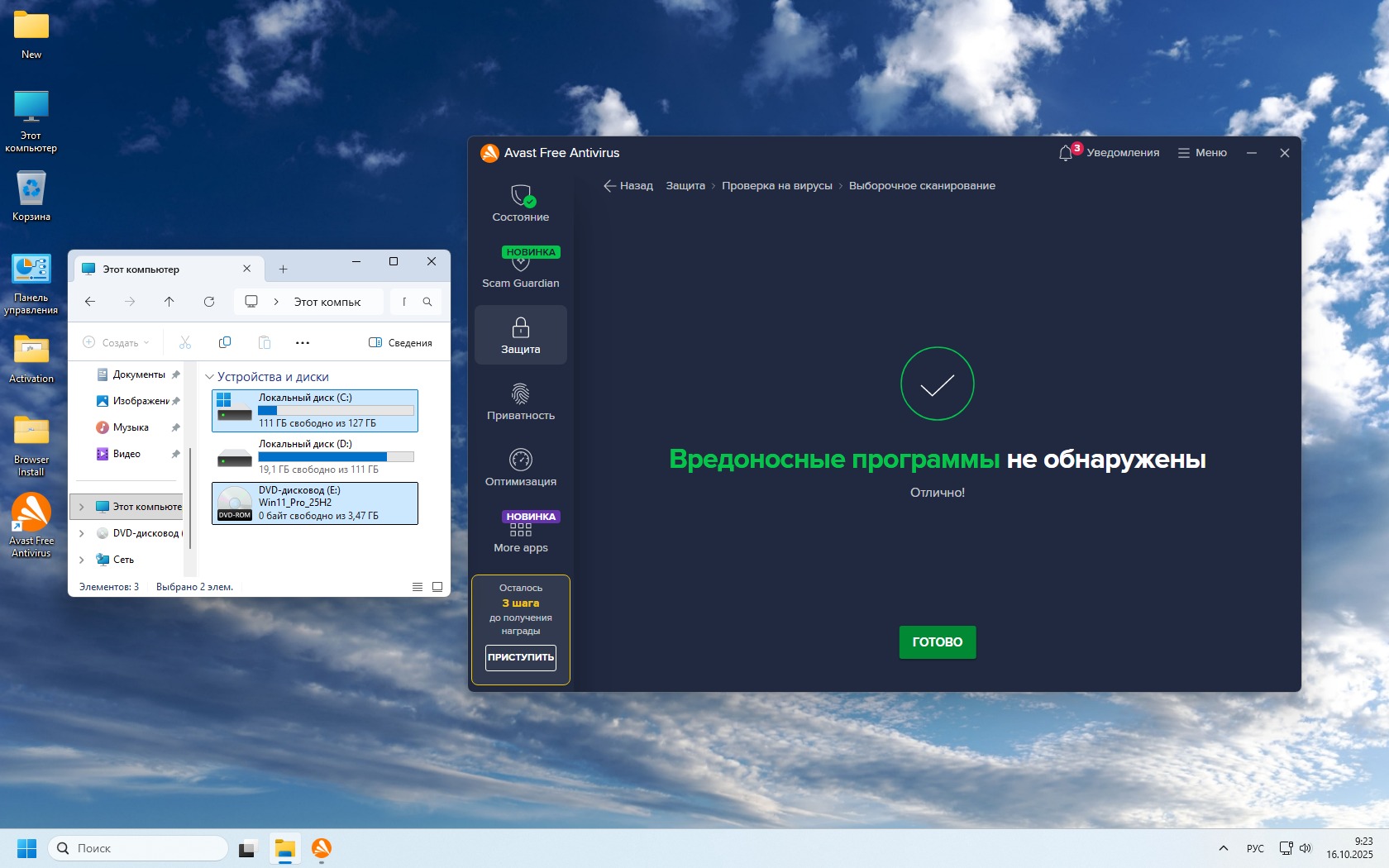The height and width of the screenshot is (868, 1389).
Task: Select the Privacy (Приватность) fingerprint icon
Action: [x=521, y=394]
